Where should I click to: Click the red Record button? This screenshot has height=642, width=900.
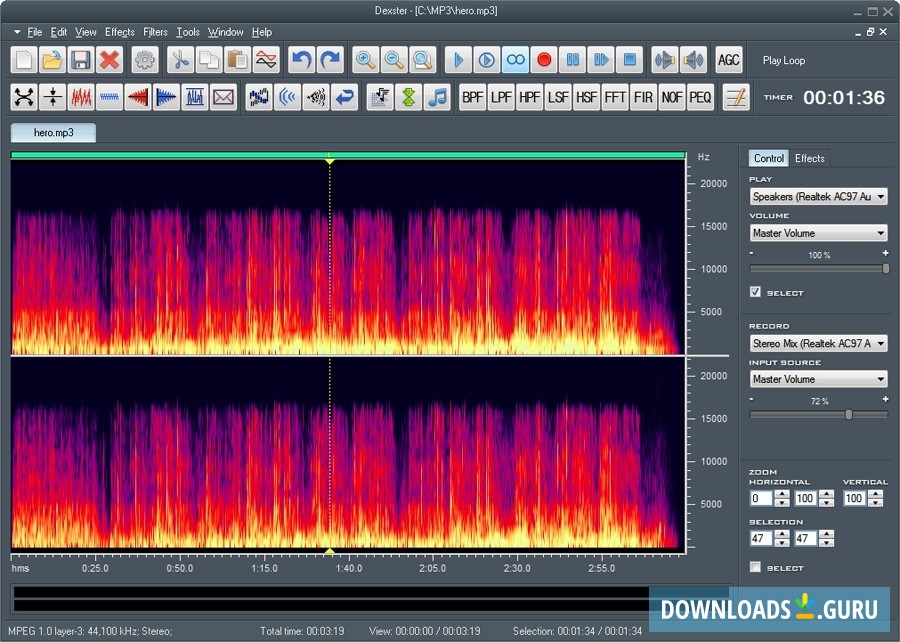coord(544,60)
